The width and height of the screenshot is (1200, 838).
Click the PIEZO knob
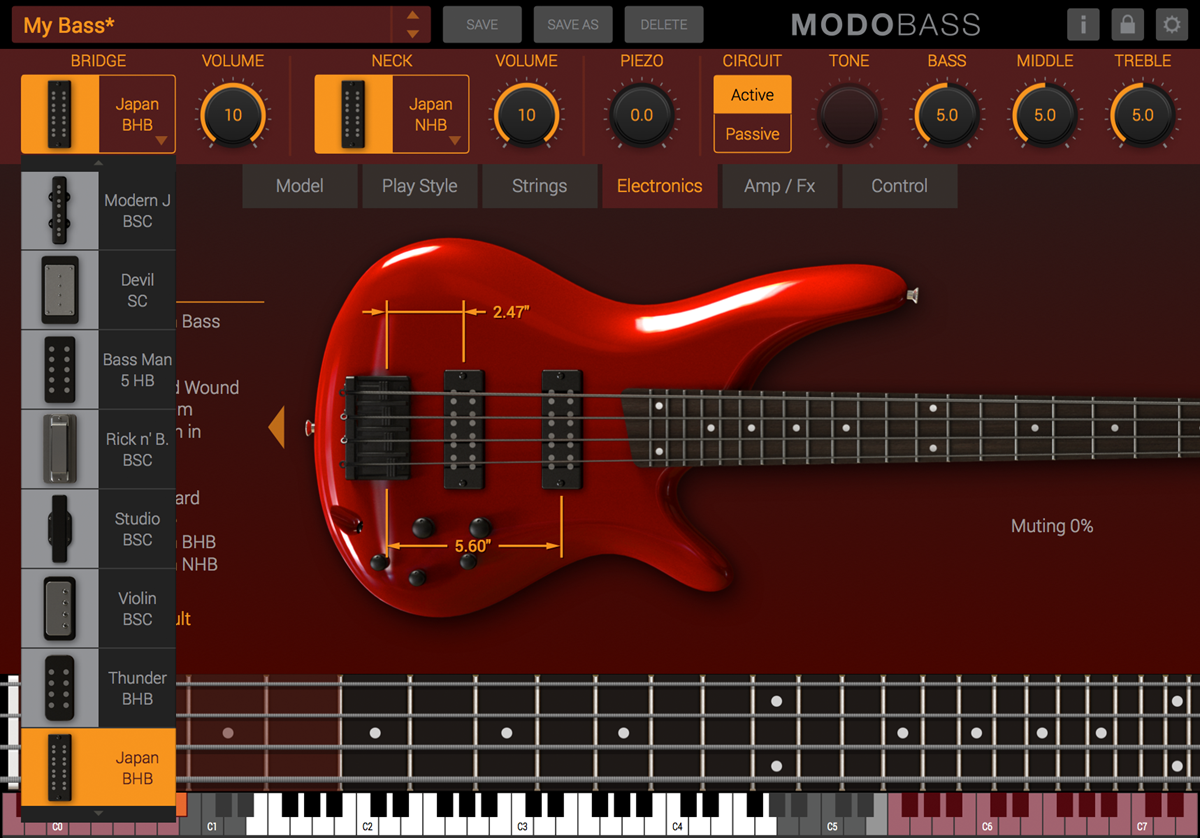click(641, 115)
